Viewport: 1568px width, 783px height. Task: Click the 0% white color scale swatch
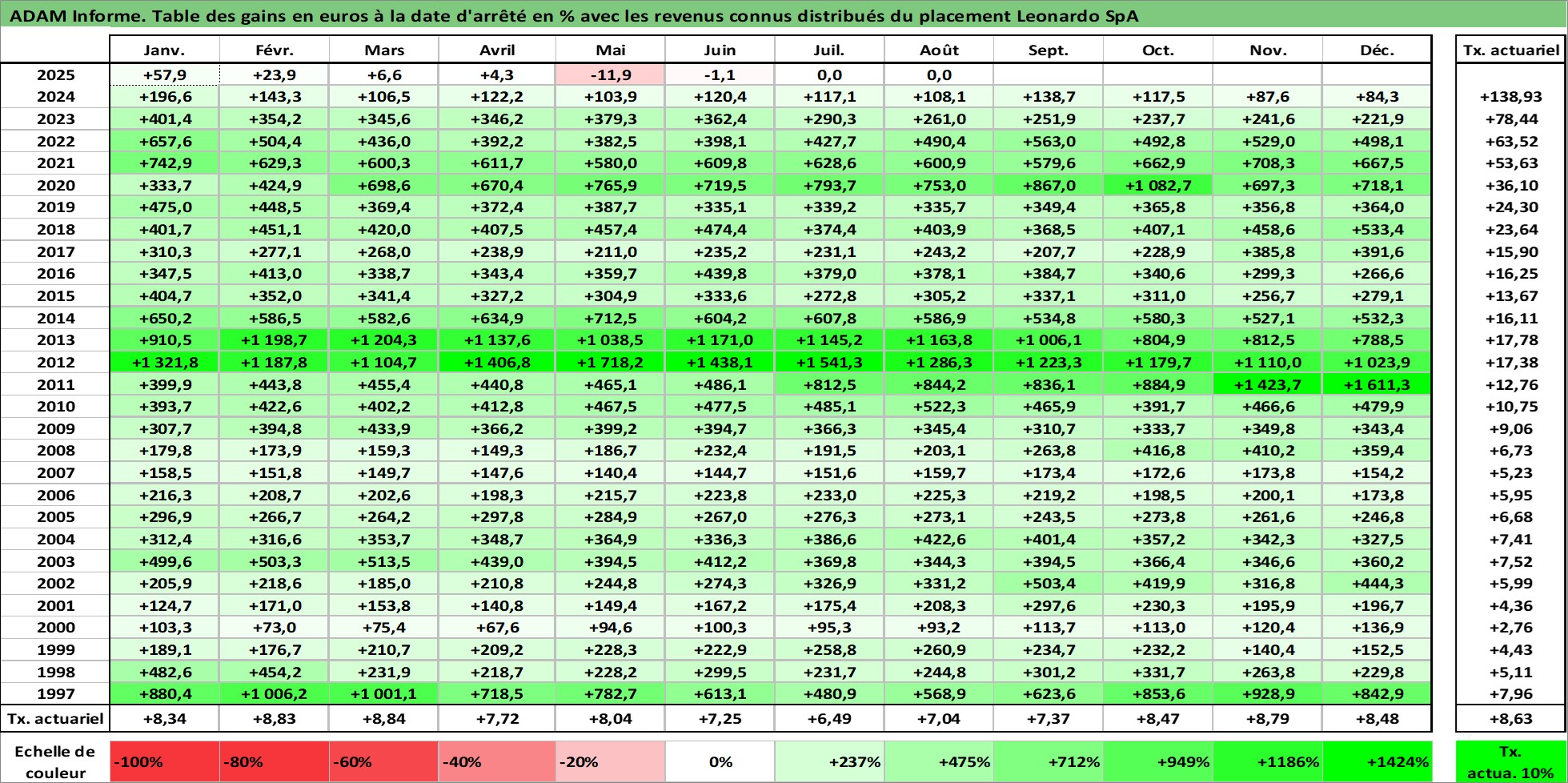tap(720, 761)
